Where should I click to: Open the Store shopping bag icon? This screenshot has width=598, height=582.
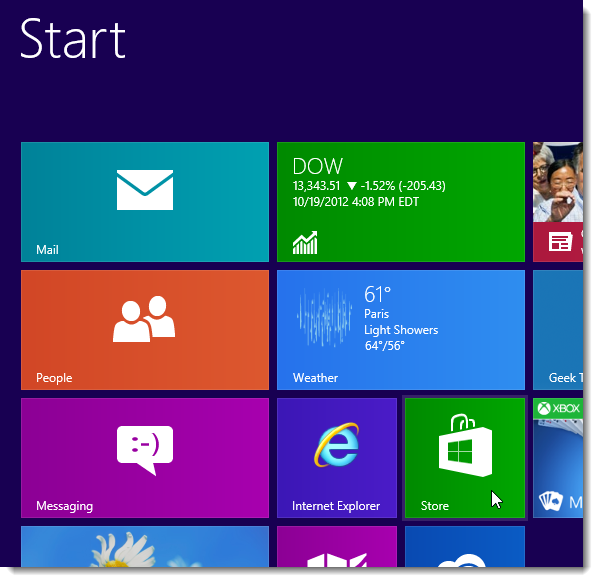click(465, 445)
